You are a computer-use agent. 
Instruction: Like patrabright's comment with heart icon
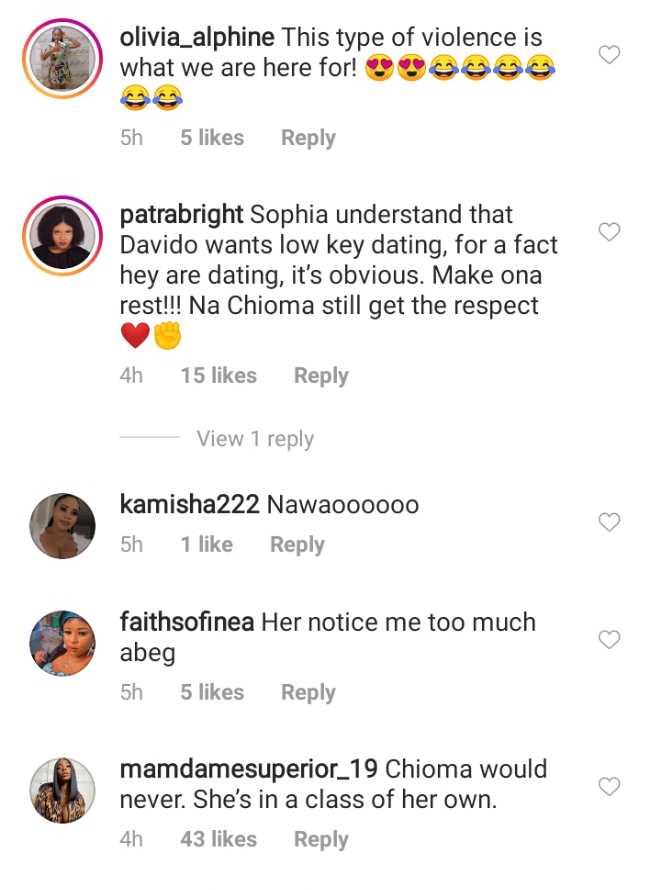(609, 232)
